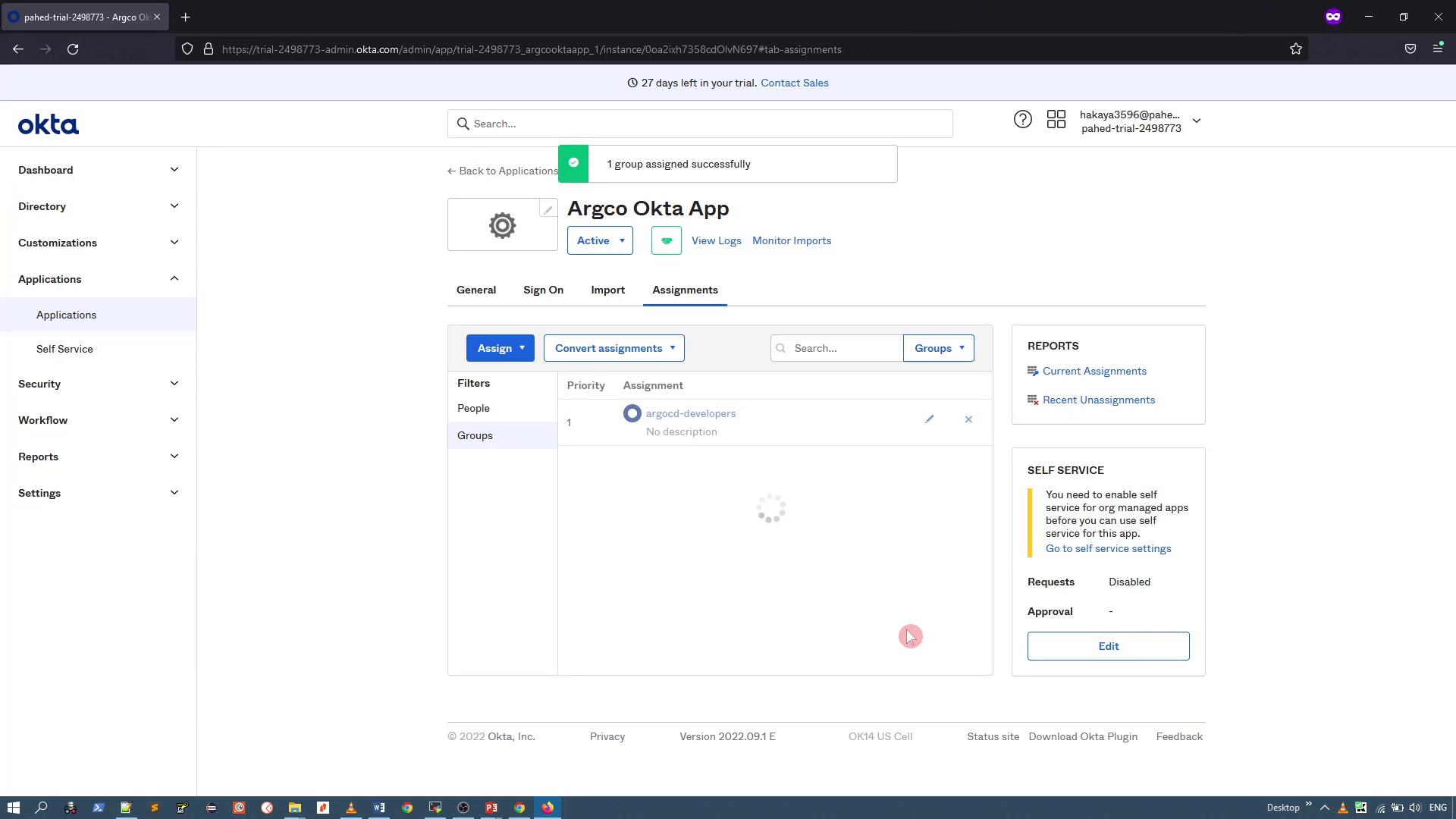Expand the Customizations sidebar section
Image resolution: width=1456 pixels, height=819 pixels.
99,243
